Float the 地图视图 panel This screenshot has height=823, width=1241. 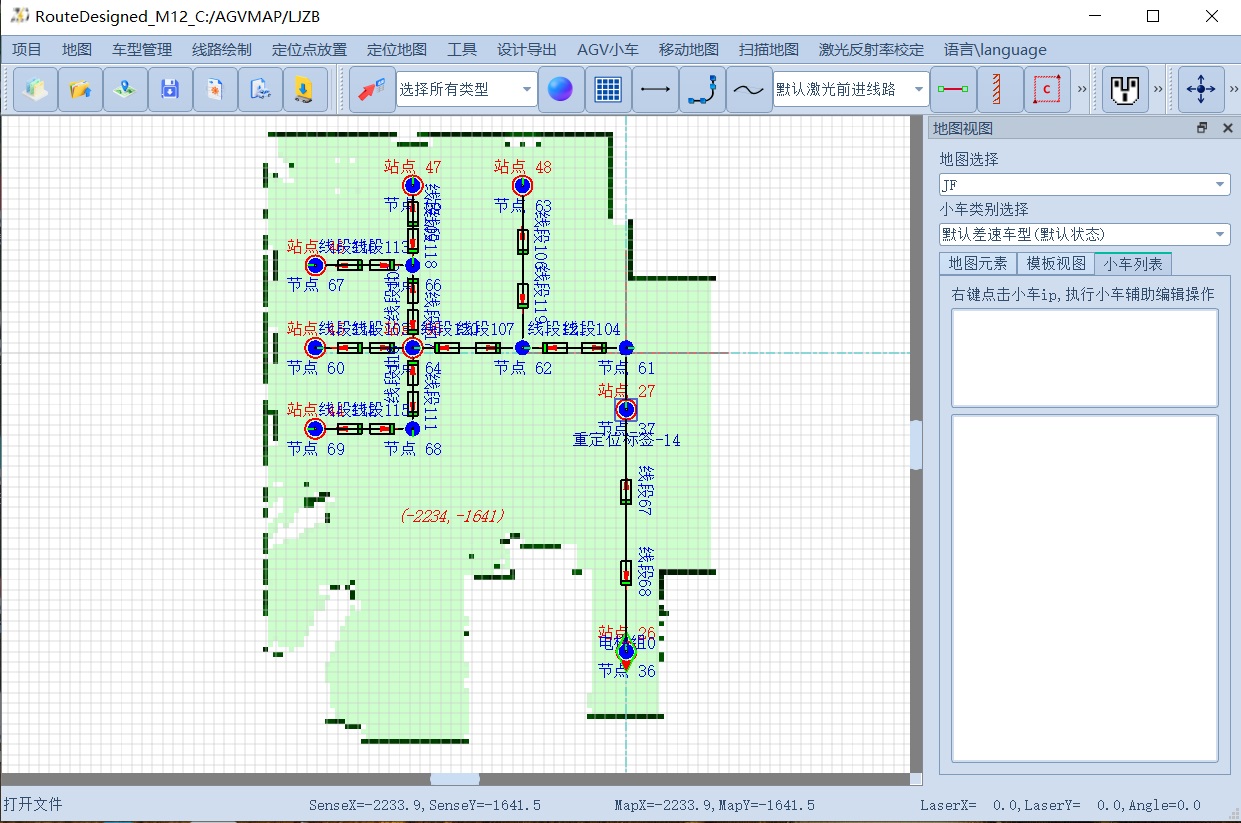coord(1202,128)
